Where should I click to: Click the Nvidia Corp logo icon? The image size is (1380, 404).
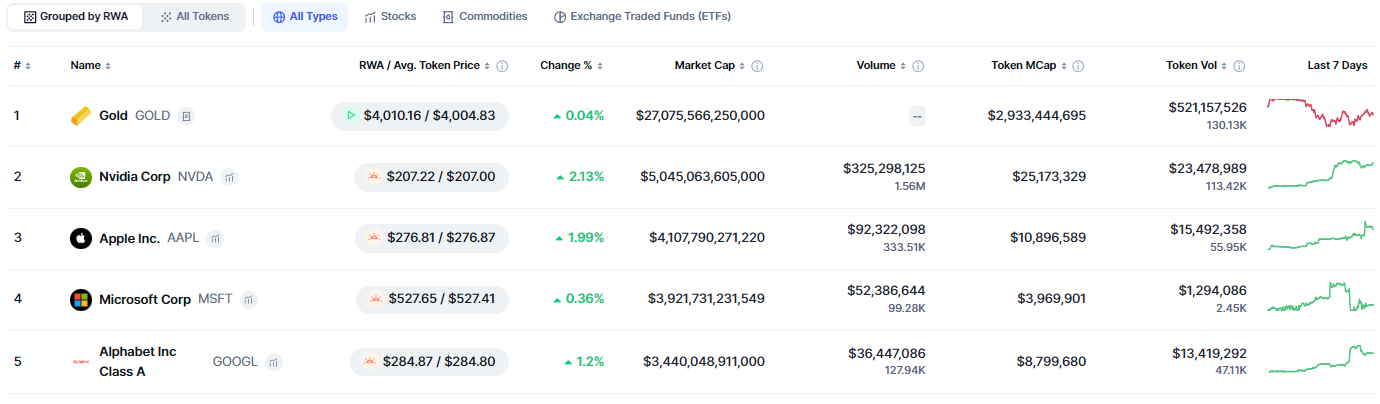[81, 177]
